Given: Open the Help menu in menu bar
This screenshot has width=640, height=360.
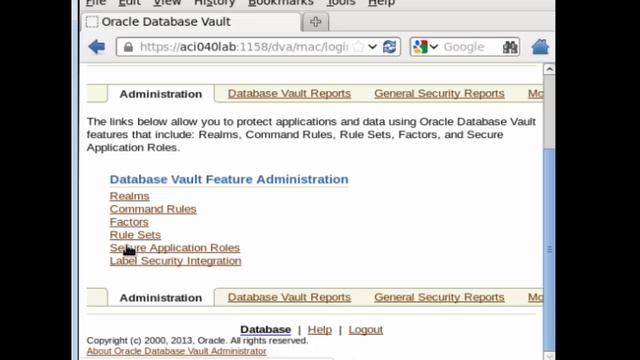Looking at the screenshot, I should tap(381, 3).
